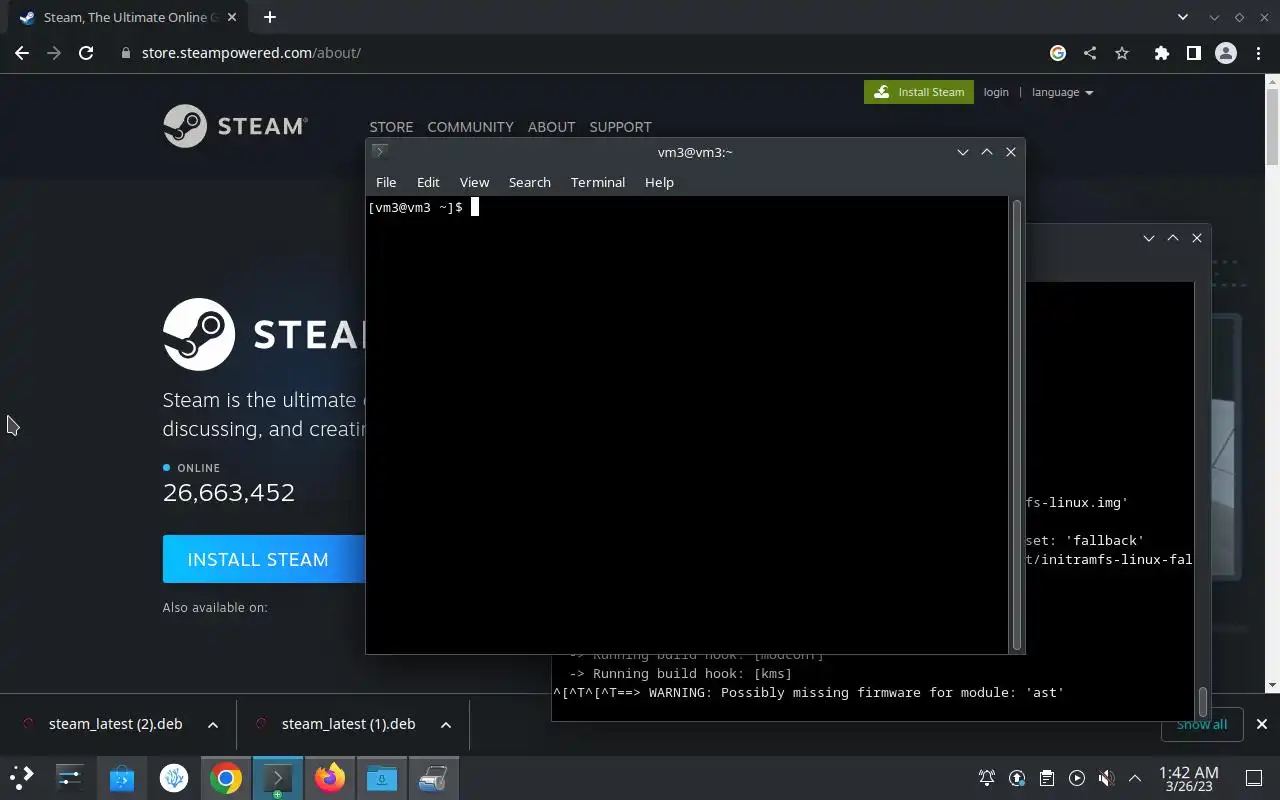This screenshot has height=800, width=1280.
Task: Open the Steam login link
Action: [x=996, y=92]
